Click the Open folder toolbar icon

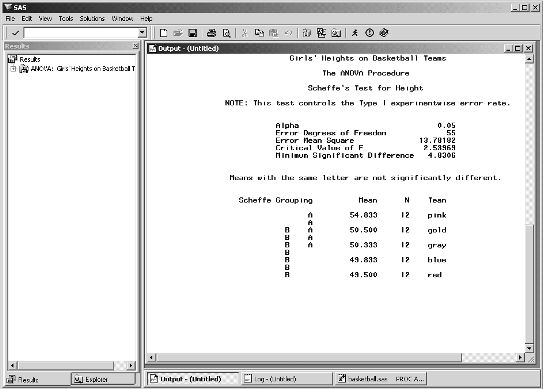[178, 33]
